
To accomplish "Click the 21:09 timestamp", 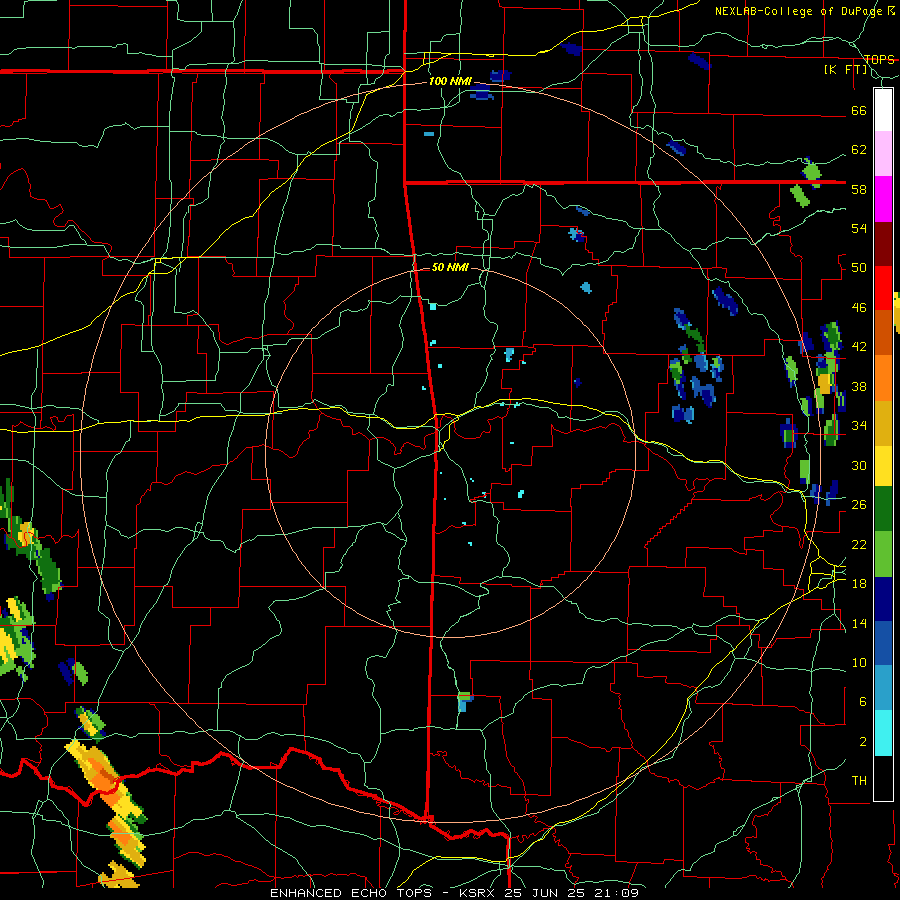I will 616,893.
